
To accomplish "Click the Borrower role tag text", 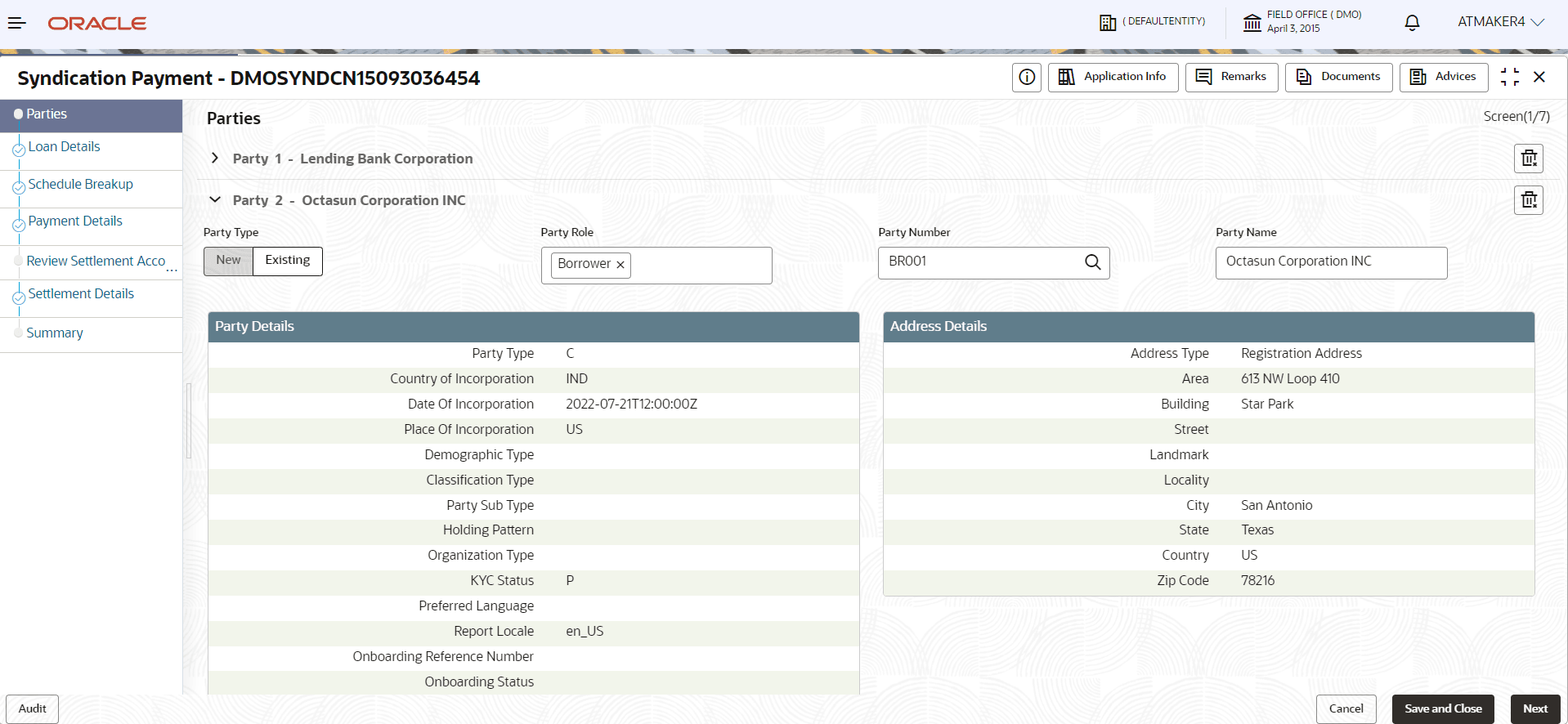I will click(x=584, y=264).
